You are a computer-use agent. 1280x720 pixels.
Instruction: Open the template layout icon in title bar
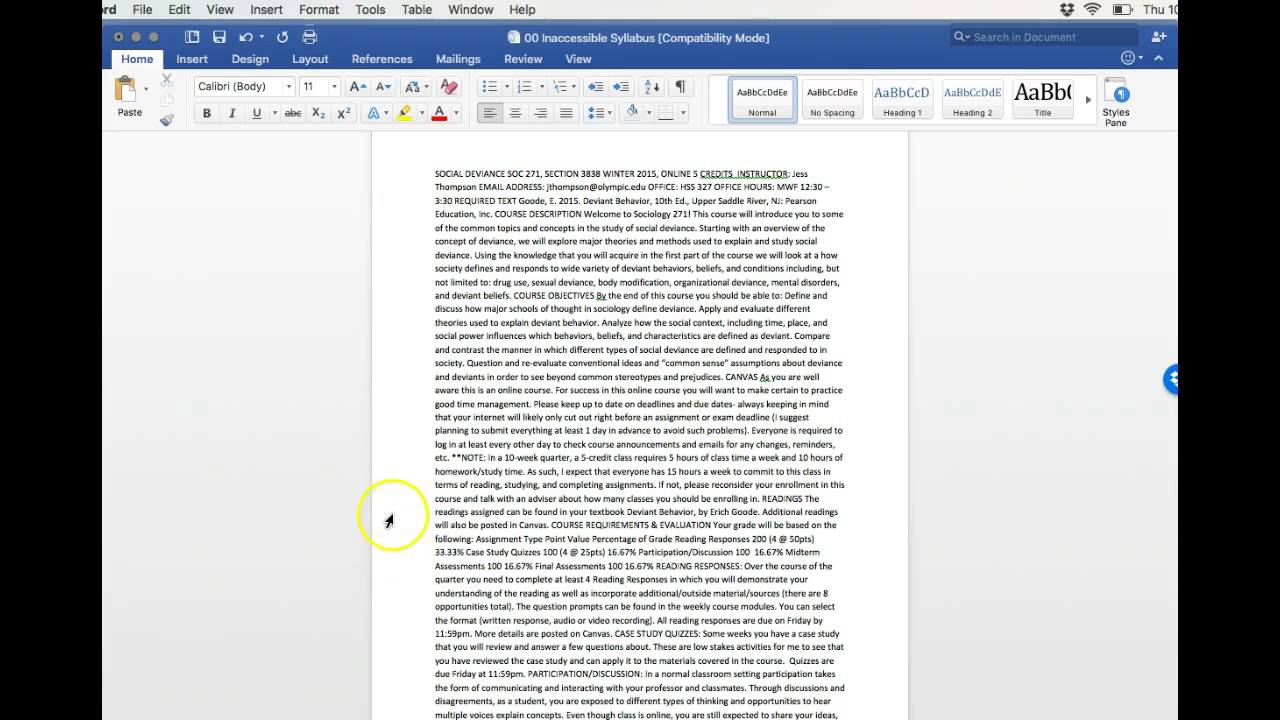point(192,37)
